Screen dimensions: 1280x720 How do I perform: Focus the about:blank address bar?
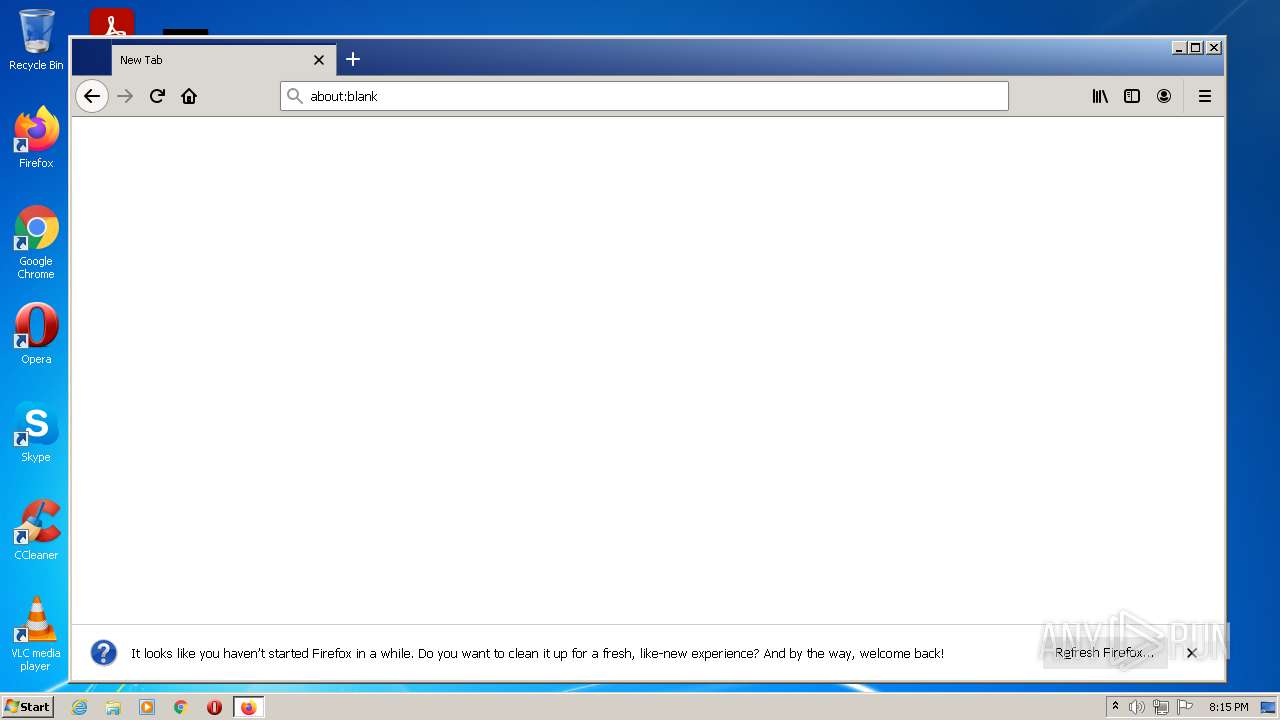[644, 96]
